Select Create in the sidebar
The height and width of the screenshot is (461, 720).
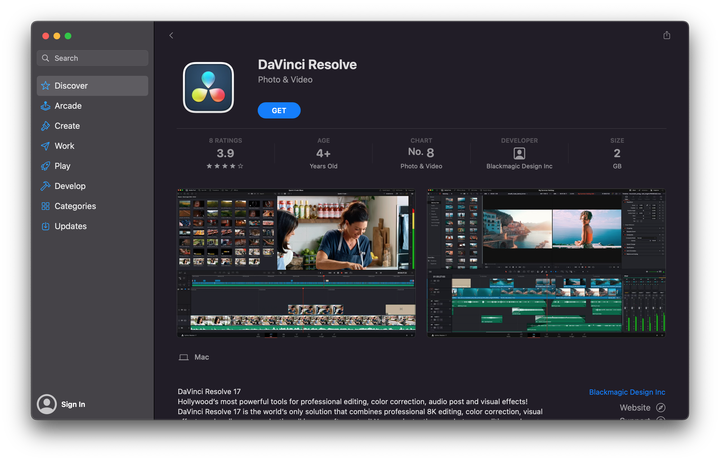point(92,126)
